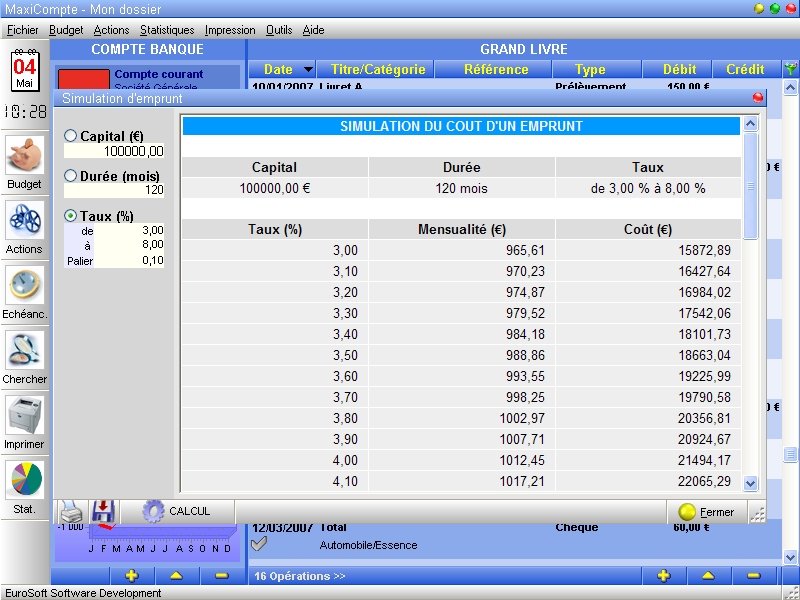Open the Stat. pie chart icon

pyautogui.click(x=24, y=481)
